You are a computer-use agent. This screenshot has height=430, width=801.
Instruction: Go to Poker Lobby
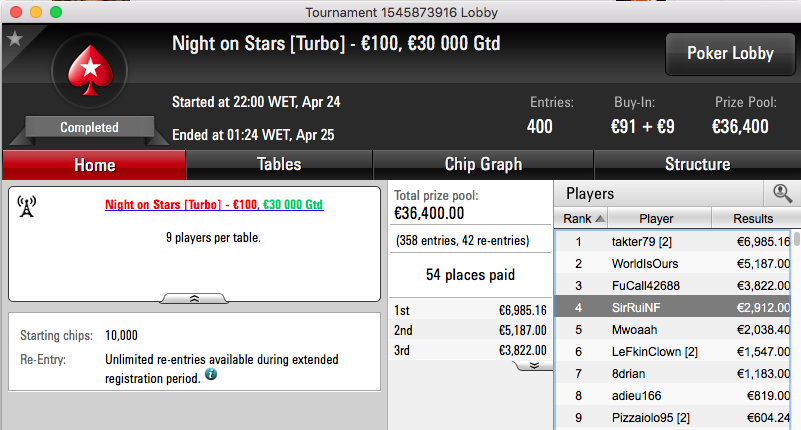pyautogui.click(x=730, y=54)
